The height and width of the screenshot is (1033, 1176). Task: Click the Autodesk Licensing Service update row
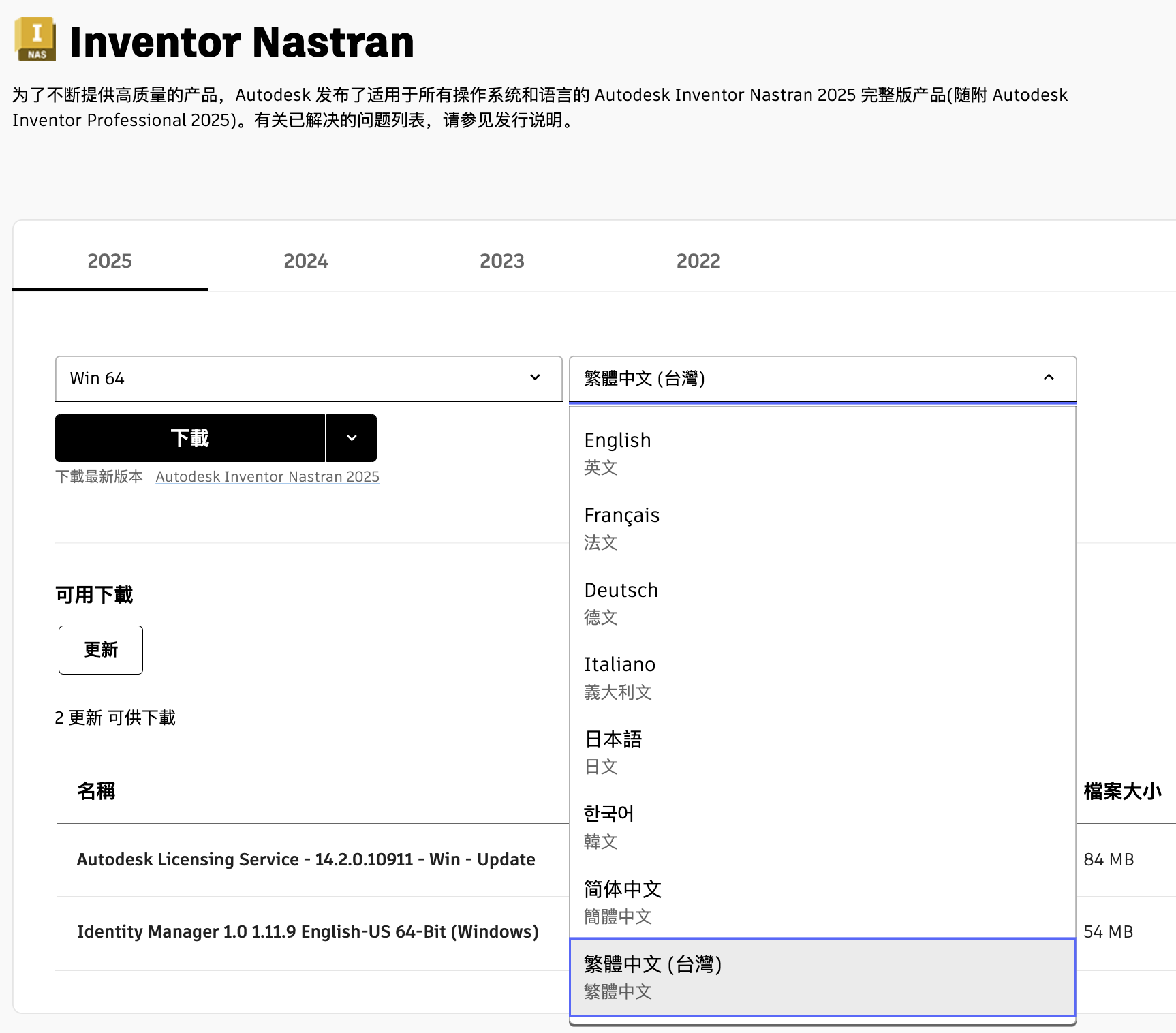tap(306, 860)
